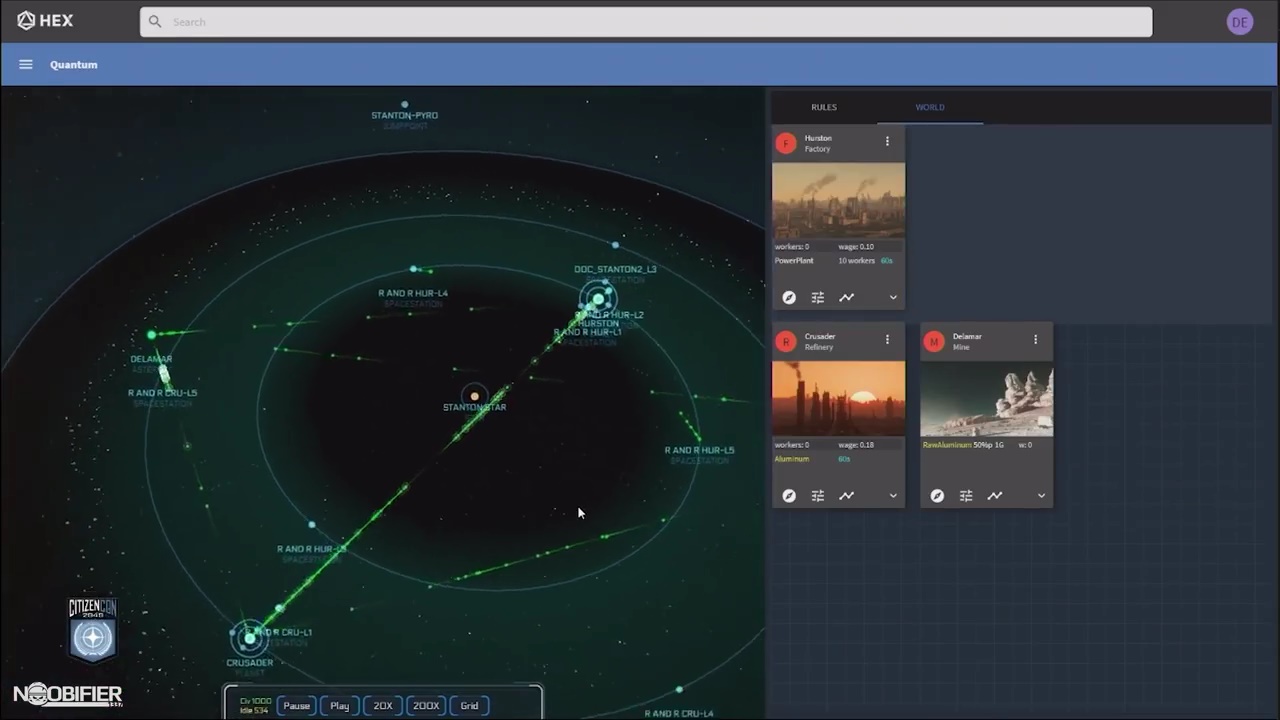Click the red R avatar on Crusader card

point(786,341)
